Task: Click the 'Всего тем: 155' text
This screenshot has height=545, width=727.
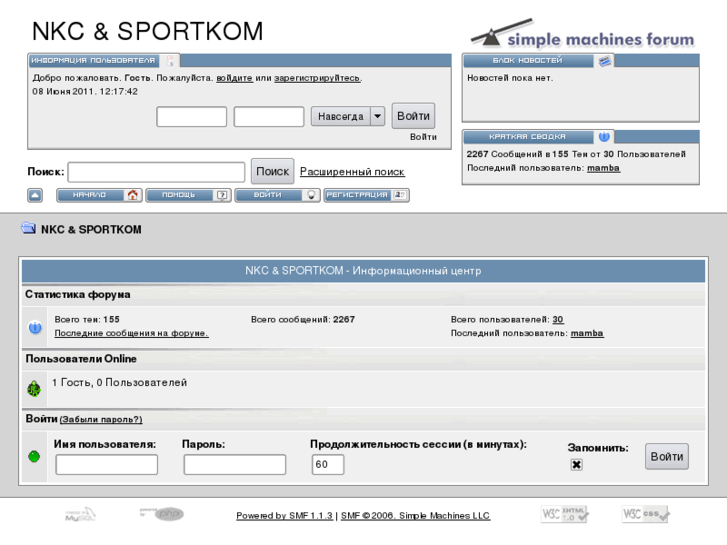Action: tap(87, 319)
